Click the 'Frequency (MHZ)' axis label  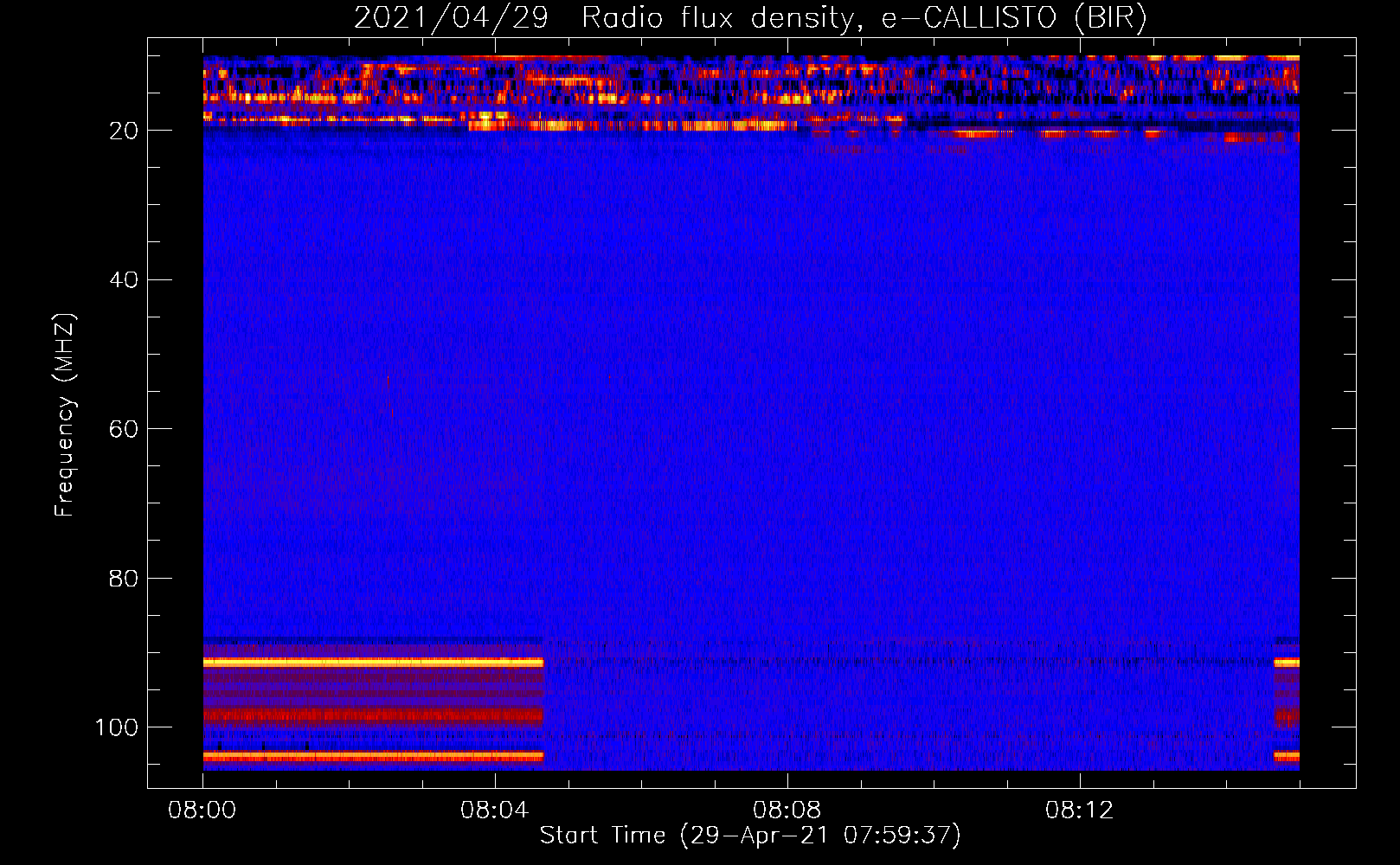(65, 415)
